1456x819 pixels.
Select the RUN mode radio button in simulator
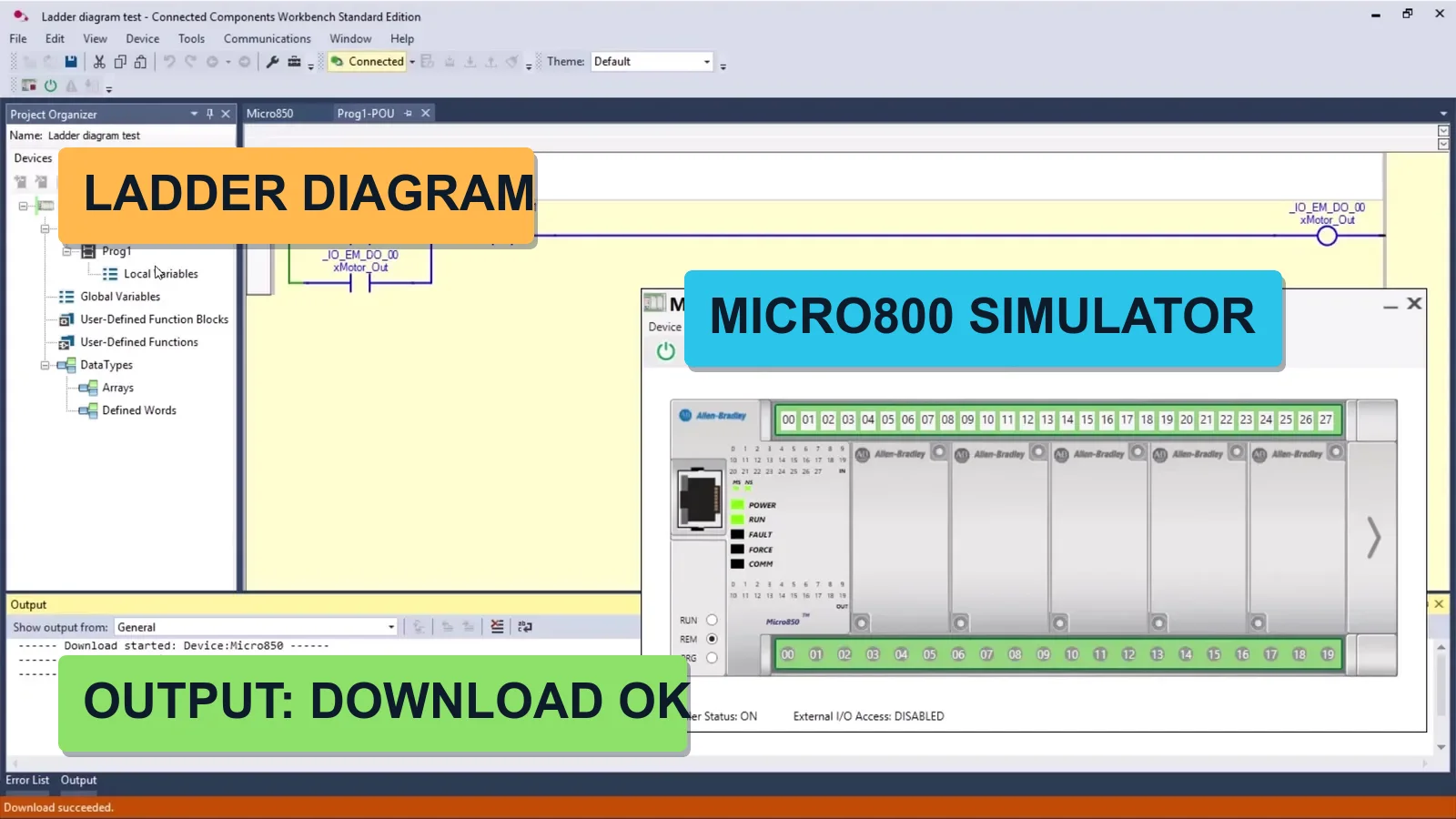coord(712,621)
